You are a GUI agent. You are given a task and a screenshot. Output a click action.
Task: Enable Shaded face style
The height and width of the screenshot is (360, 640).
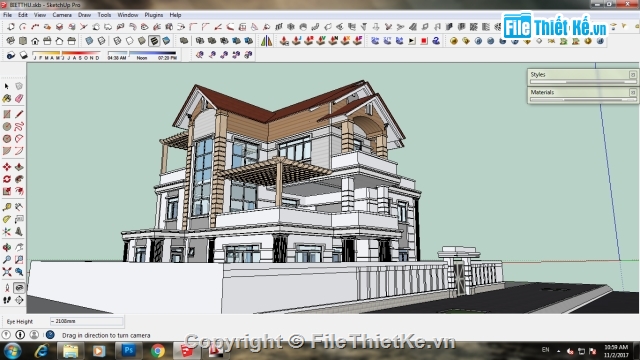(x=142, y=41)
